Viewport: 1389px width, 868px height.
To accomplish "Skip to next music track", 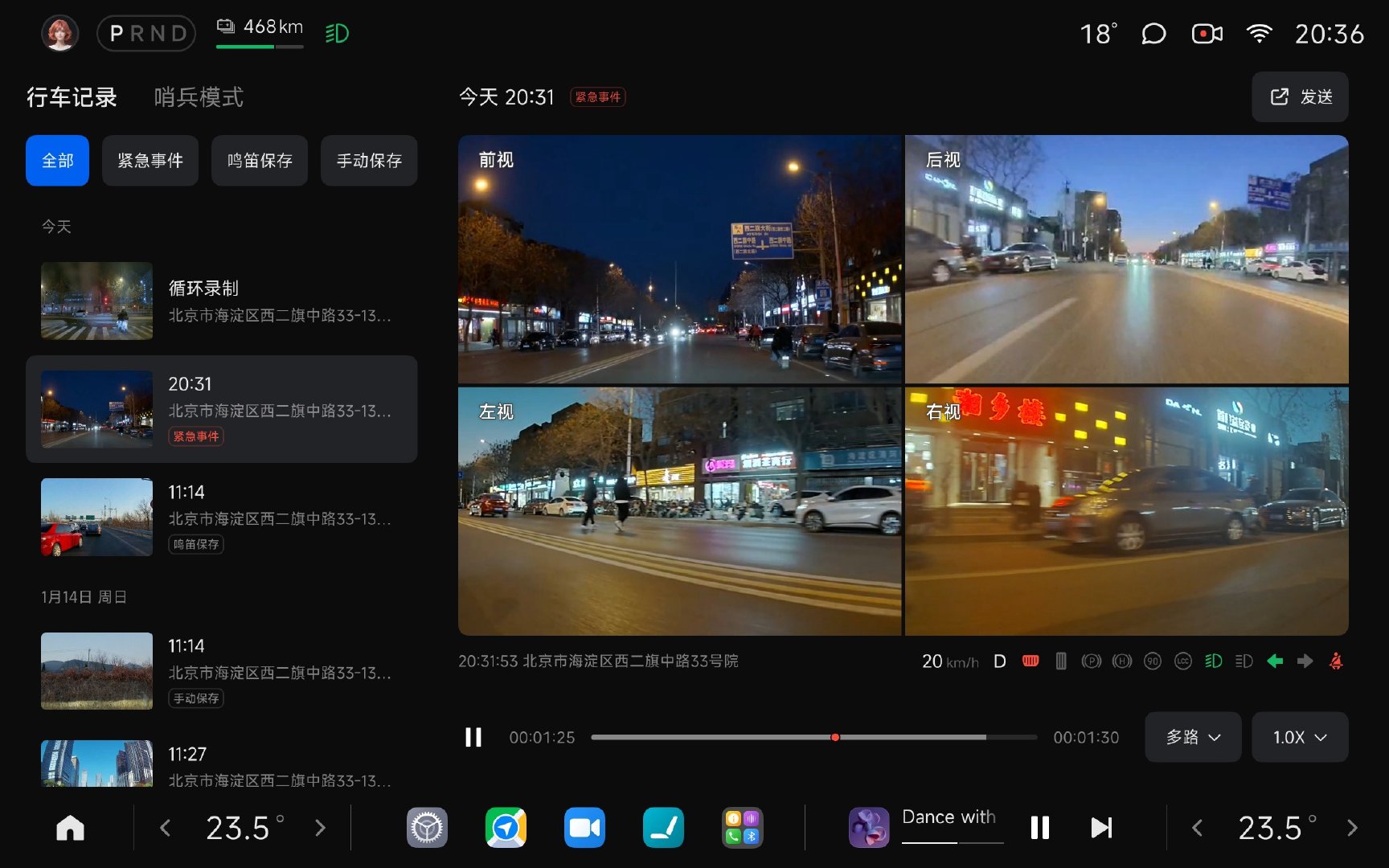I will (1101, 828).
